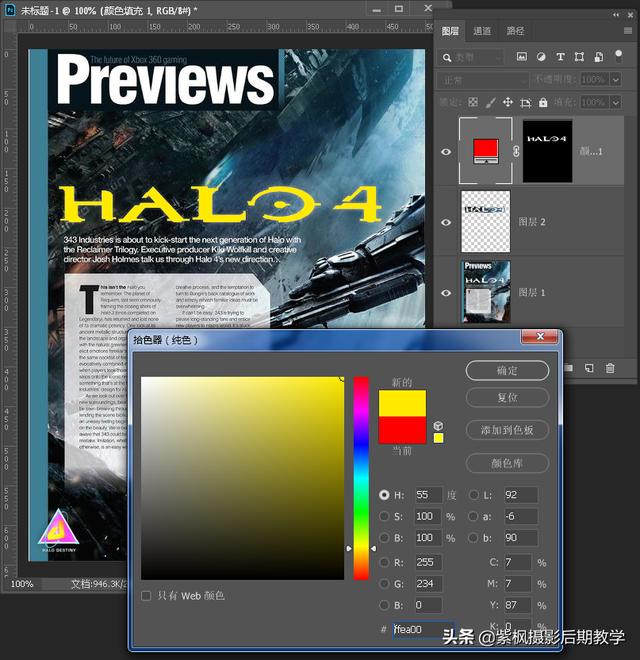Click the 复位 button in color picker
640x660 pixels.
[x=507, y=397]
